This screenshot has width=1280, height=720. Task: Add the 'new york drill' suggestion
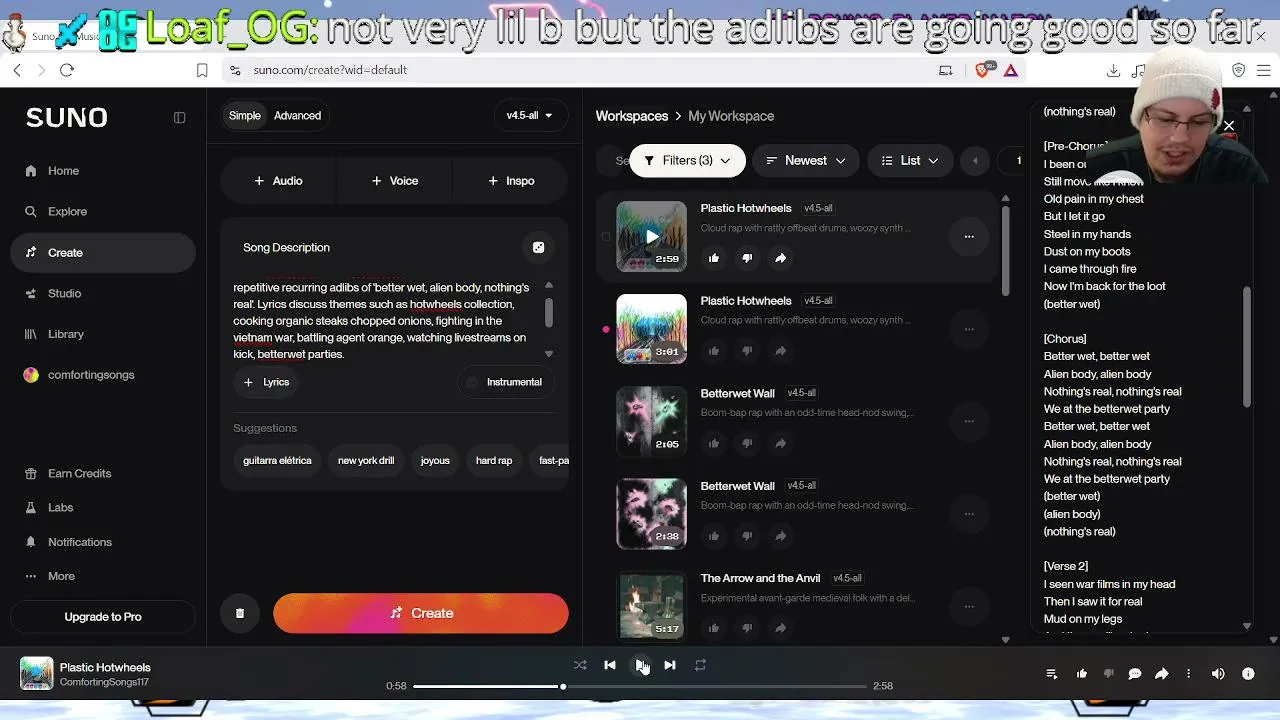[x=366, y=461]
